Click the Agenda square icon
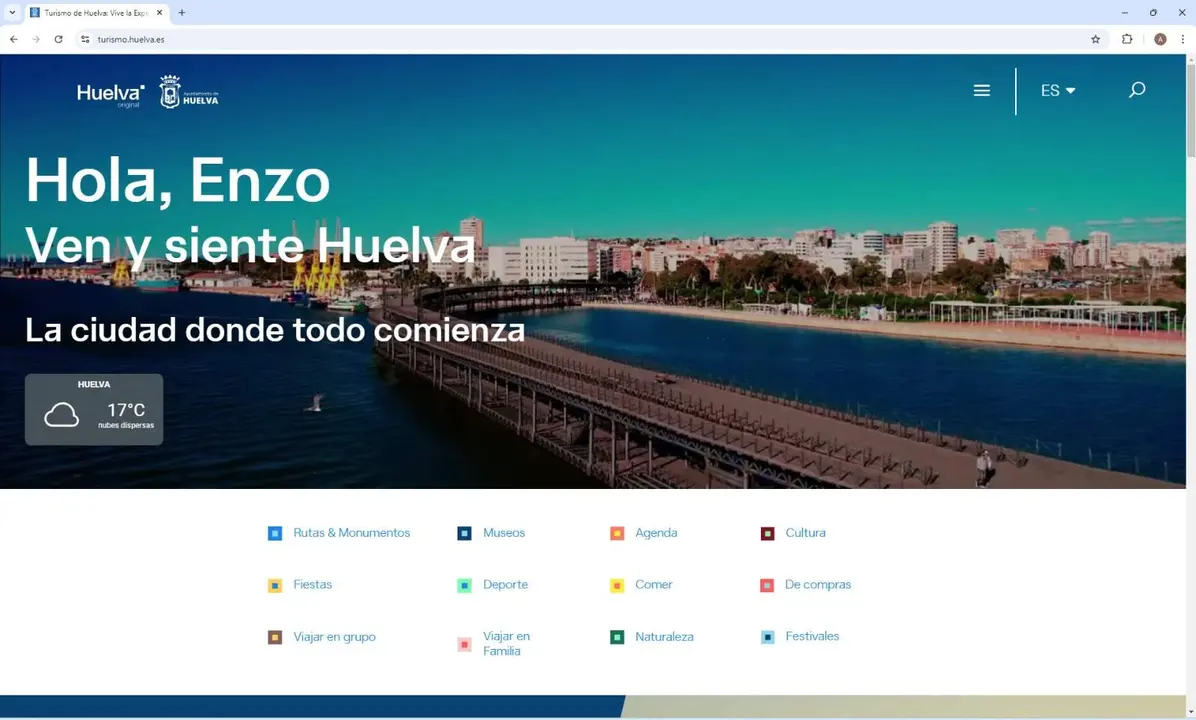This screenshot has height=720, width=1196. click(616, 533)
